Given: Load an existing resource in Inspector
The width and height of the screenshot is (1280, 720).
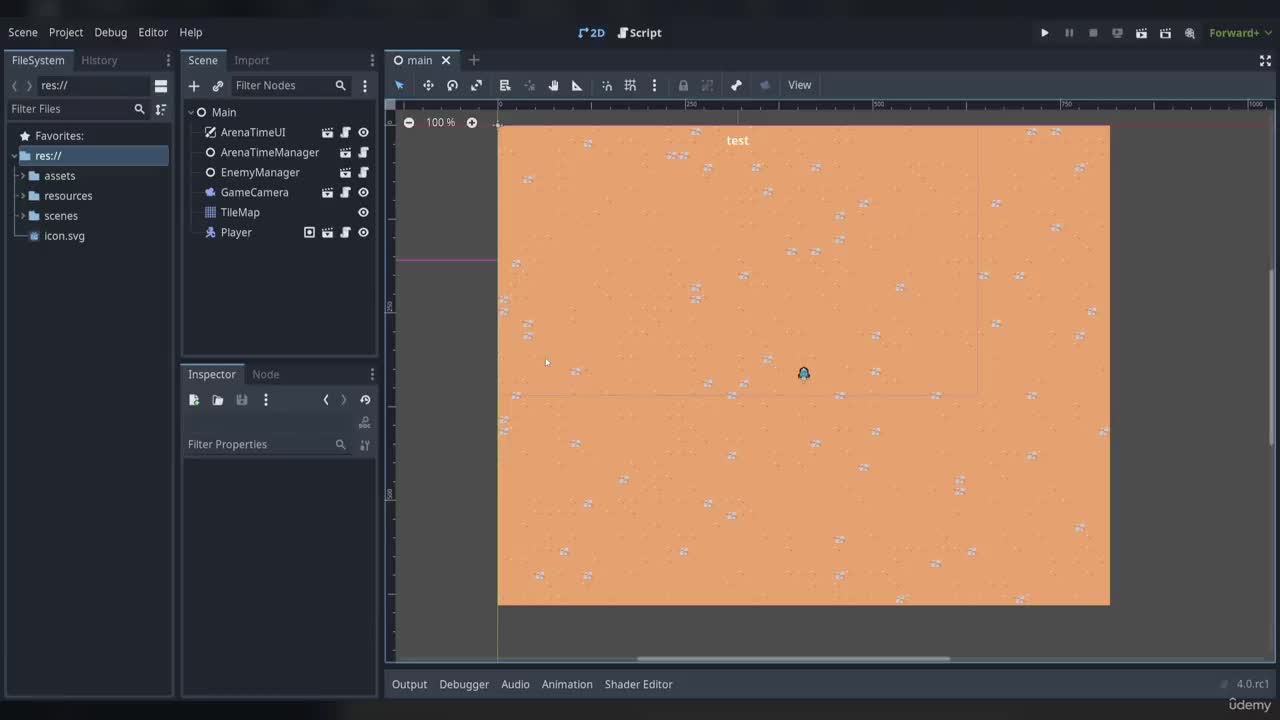Looking at the screenshot, I should point(218,400).
